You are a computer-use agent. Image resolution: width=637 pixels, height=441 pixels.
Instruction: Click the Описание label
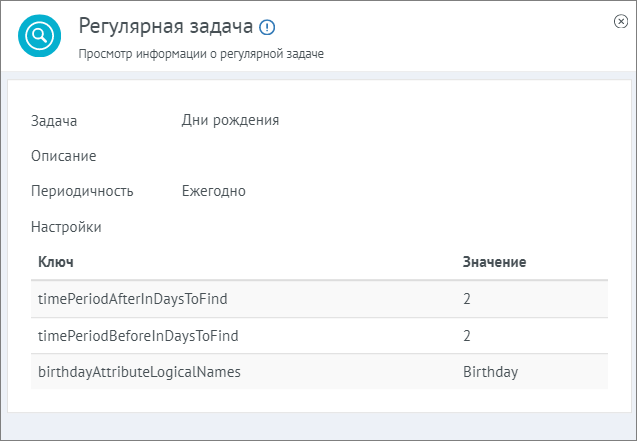click(64, 156)
